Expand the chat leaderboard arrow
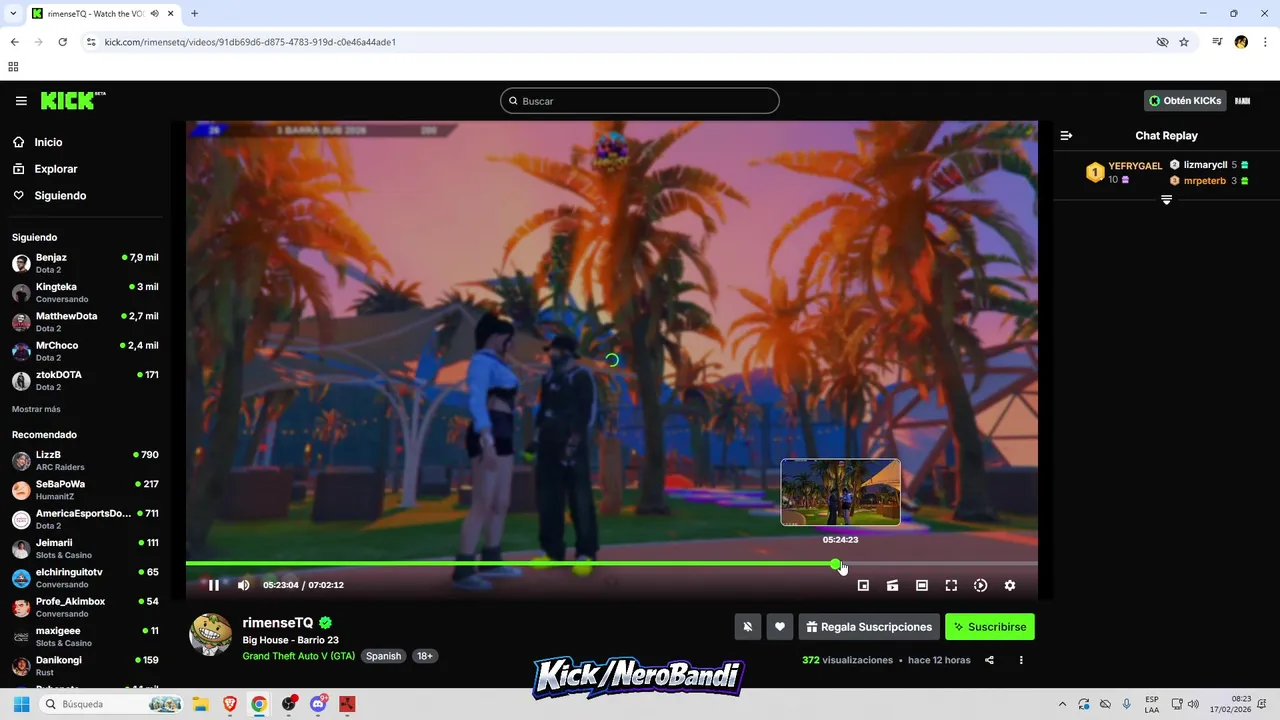 (x=1166, y=200)
